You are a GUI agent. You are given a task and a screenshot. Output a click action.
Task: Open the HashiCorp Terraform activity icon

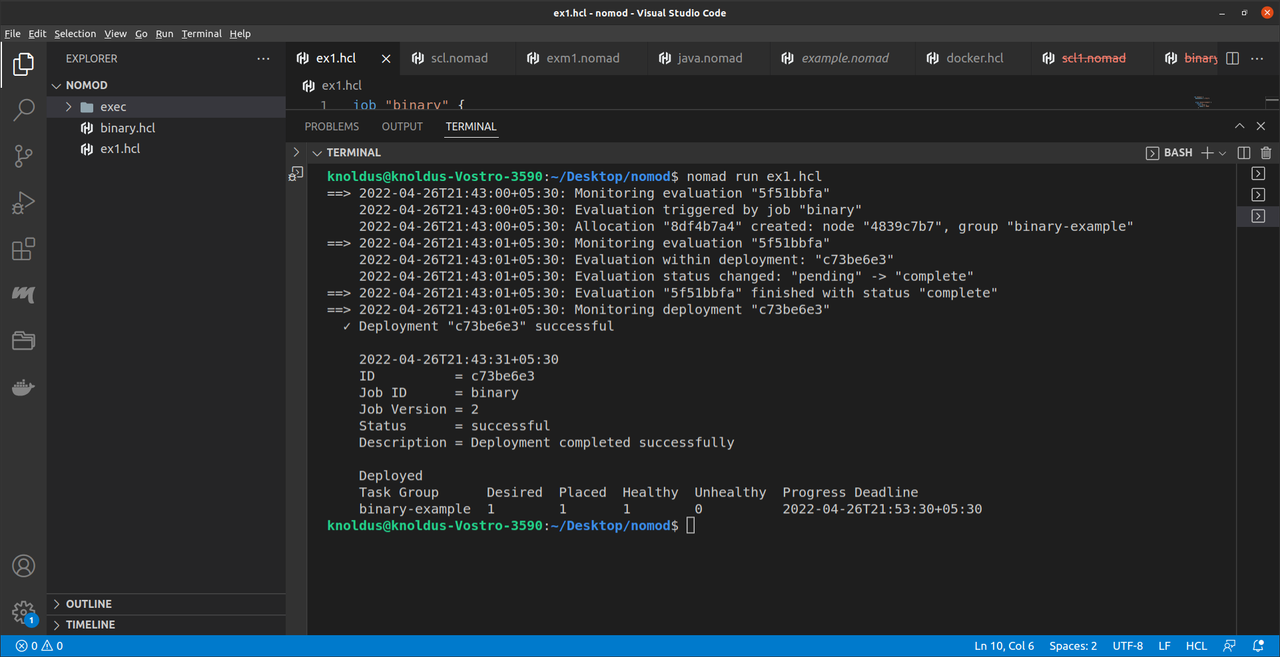point(23,295)
